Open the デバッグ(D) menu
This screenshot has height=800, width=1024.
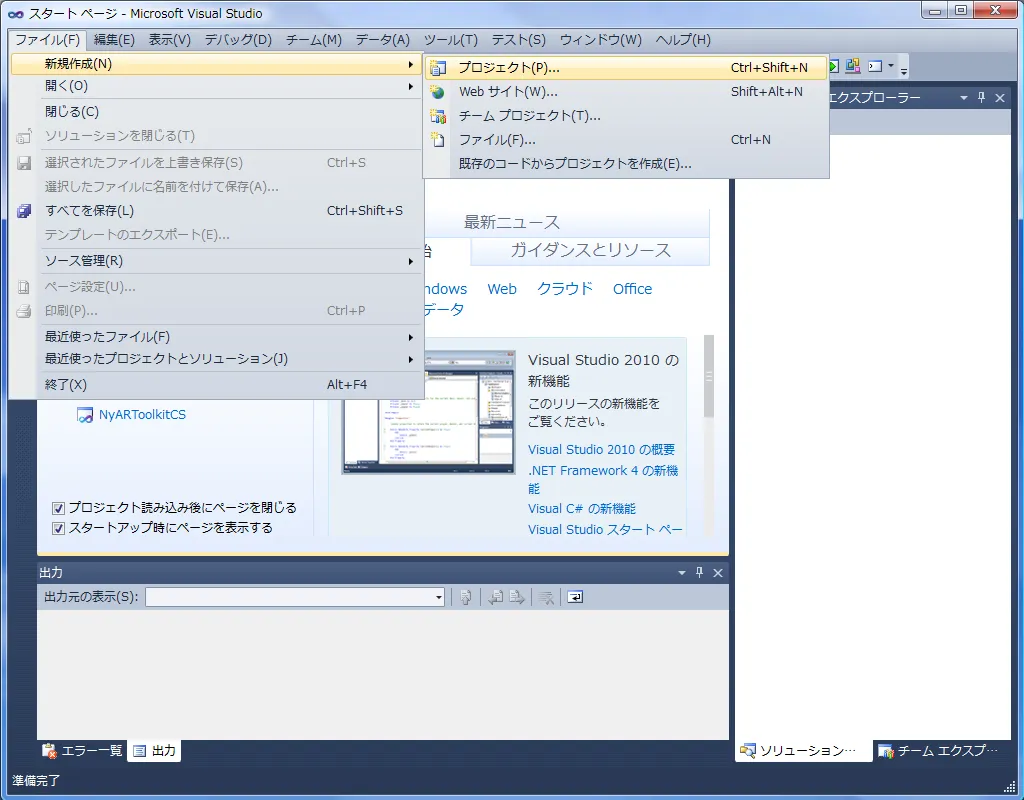[238, 40]
